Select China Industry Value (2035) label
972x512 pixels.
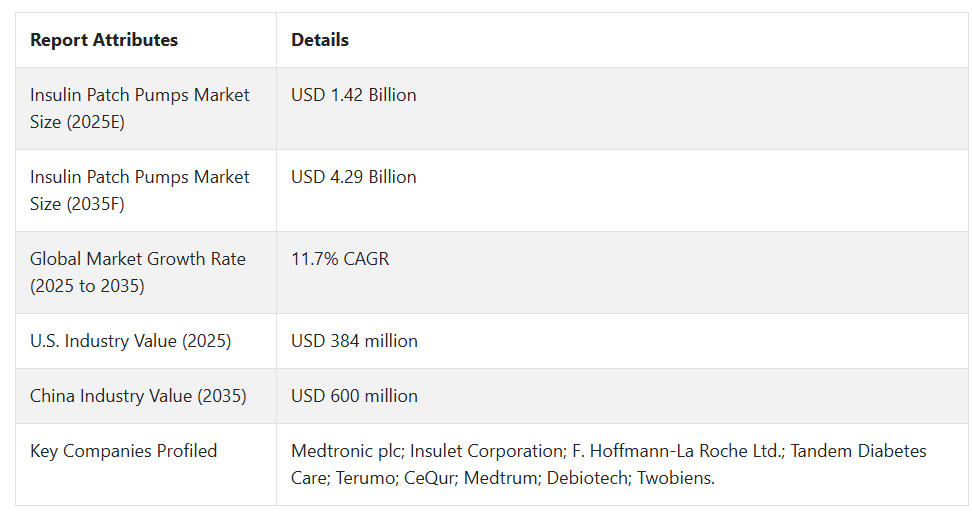[138, 396]
